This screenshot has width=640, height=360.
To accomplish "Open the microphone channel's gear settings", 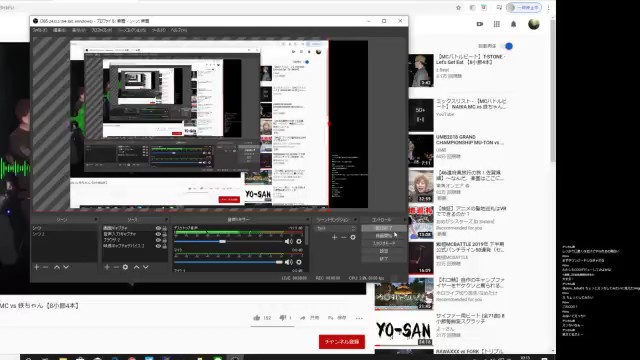I will coord(299,262).
